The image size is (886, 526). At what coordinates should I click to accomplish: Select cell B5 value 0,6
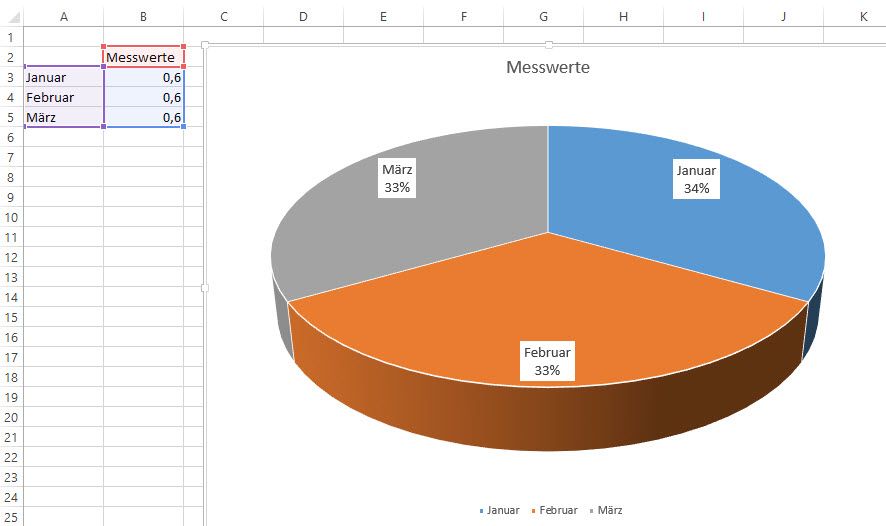coord(144,117)
